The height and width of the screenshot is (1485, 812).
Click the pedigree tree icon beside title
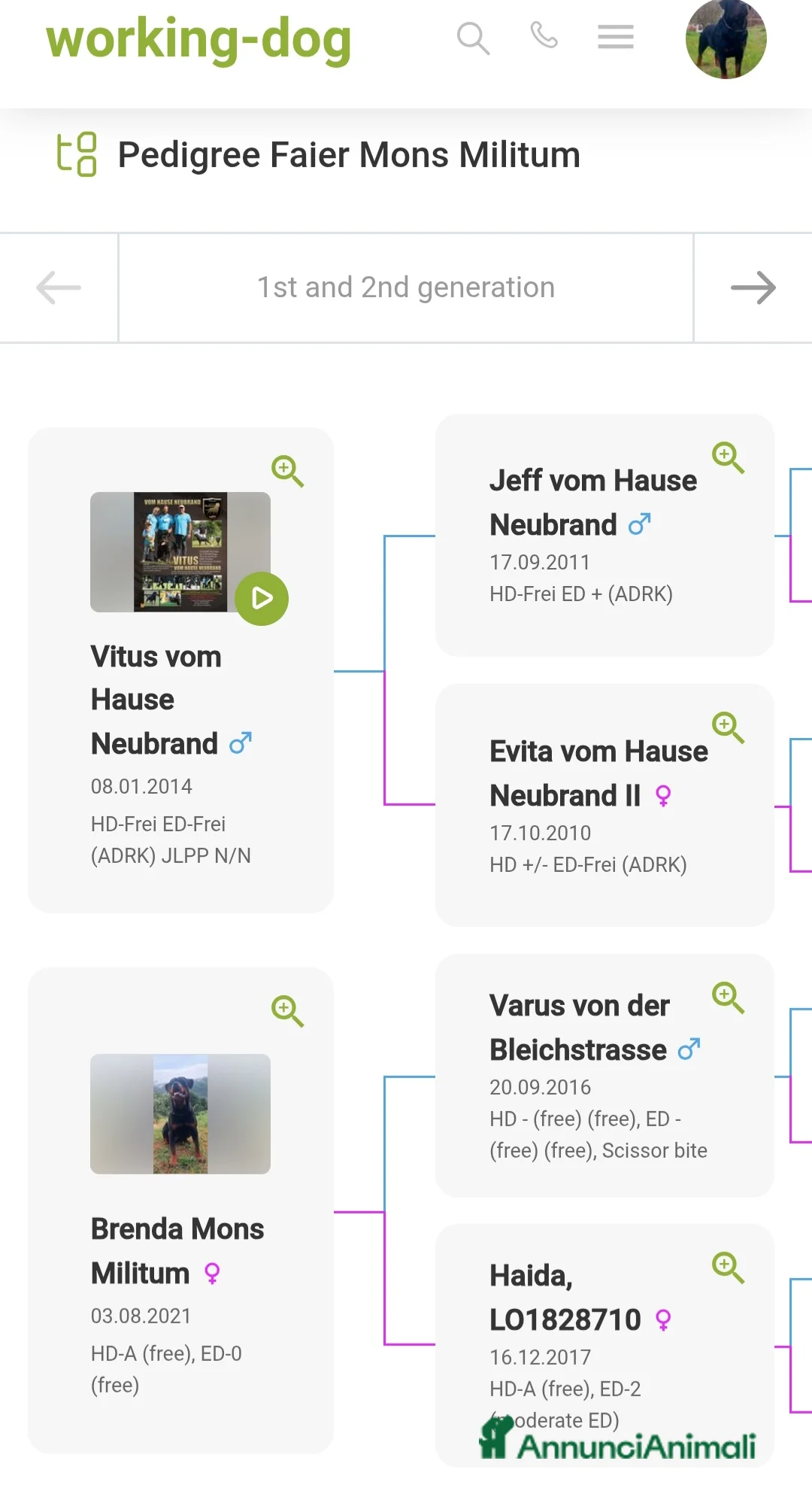pyautogui.click(x=77, y=154)
